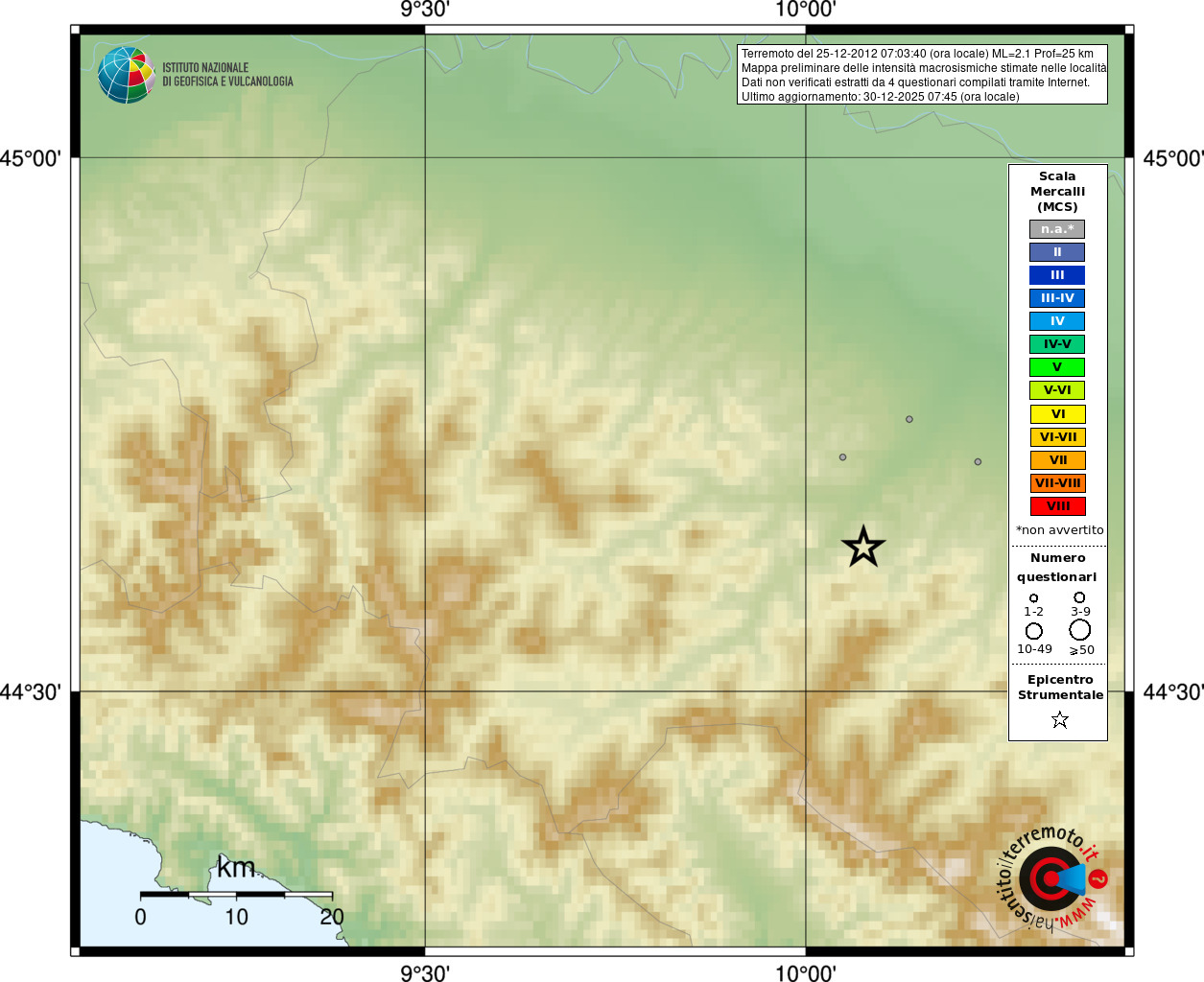Select the intensity III legend swatch
This screenshot has width=1204, height=982.
(1057, 275)
